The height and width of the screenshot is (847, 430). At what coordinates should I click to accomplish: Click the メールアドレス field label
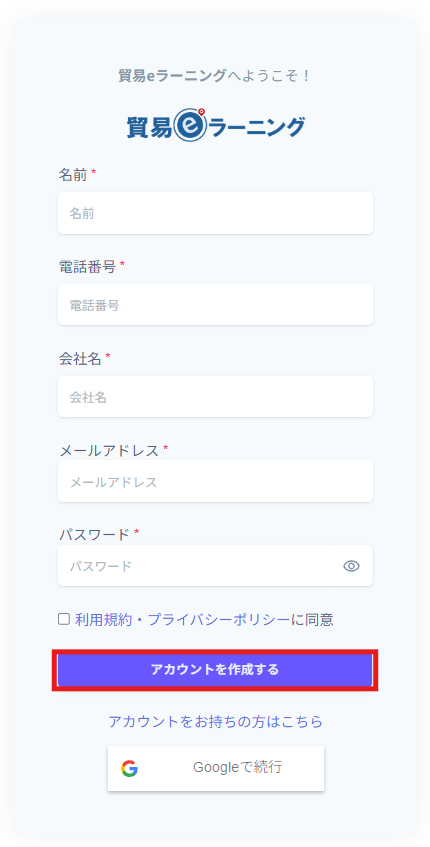(109, 450)
